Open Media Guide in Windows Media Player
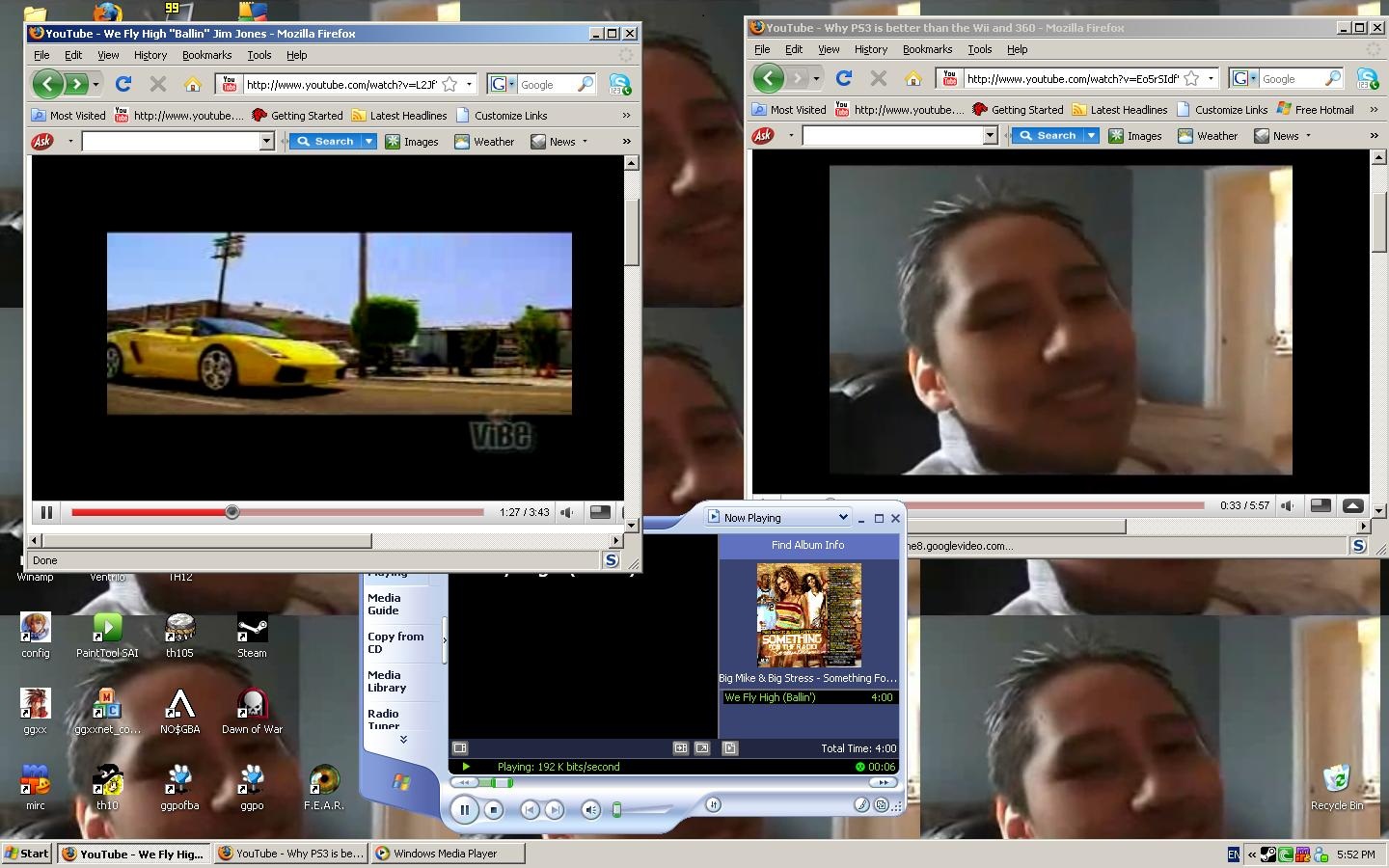The height and width of the screenshot is (868, 1389). (x=385, y=605)
